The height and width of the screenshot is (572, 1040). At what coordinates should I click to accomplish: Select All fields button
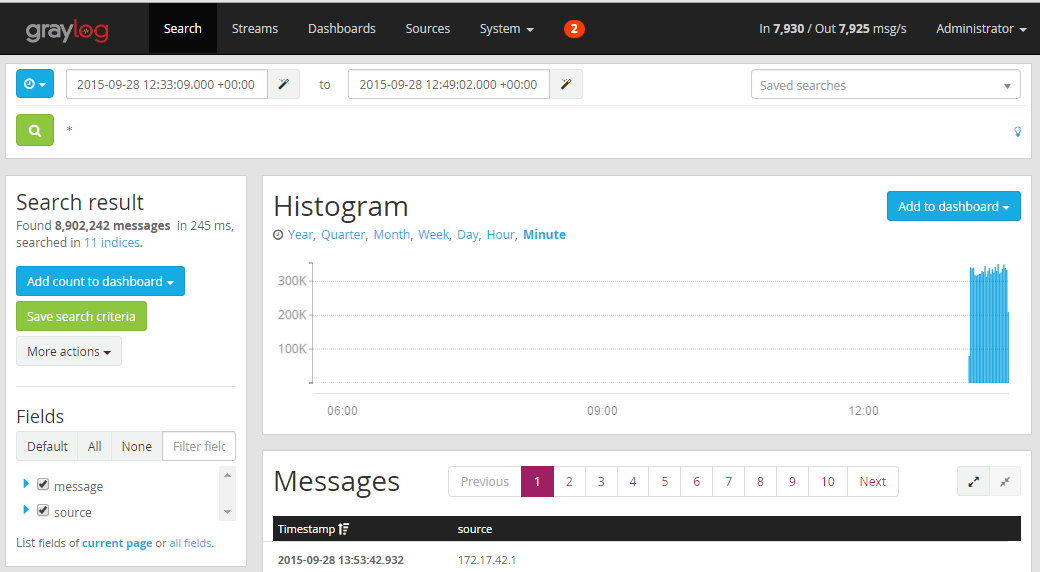click(95, 447)
